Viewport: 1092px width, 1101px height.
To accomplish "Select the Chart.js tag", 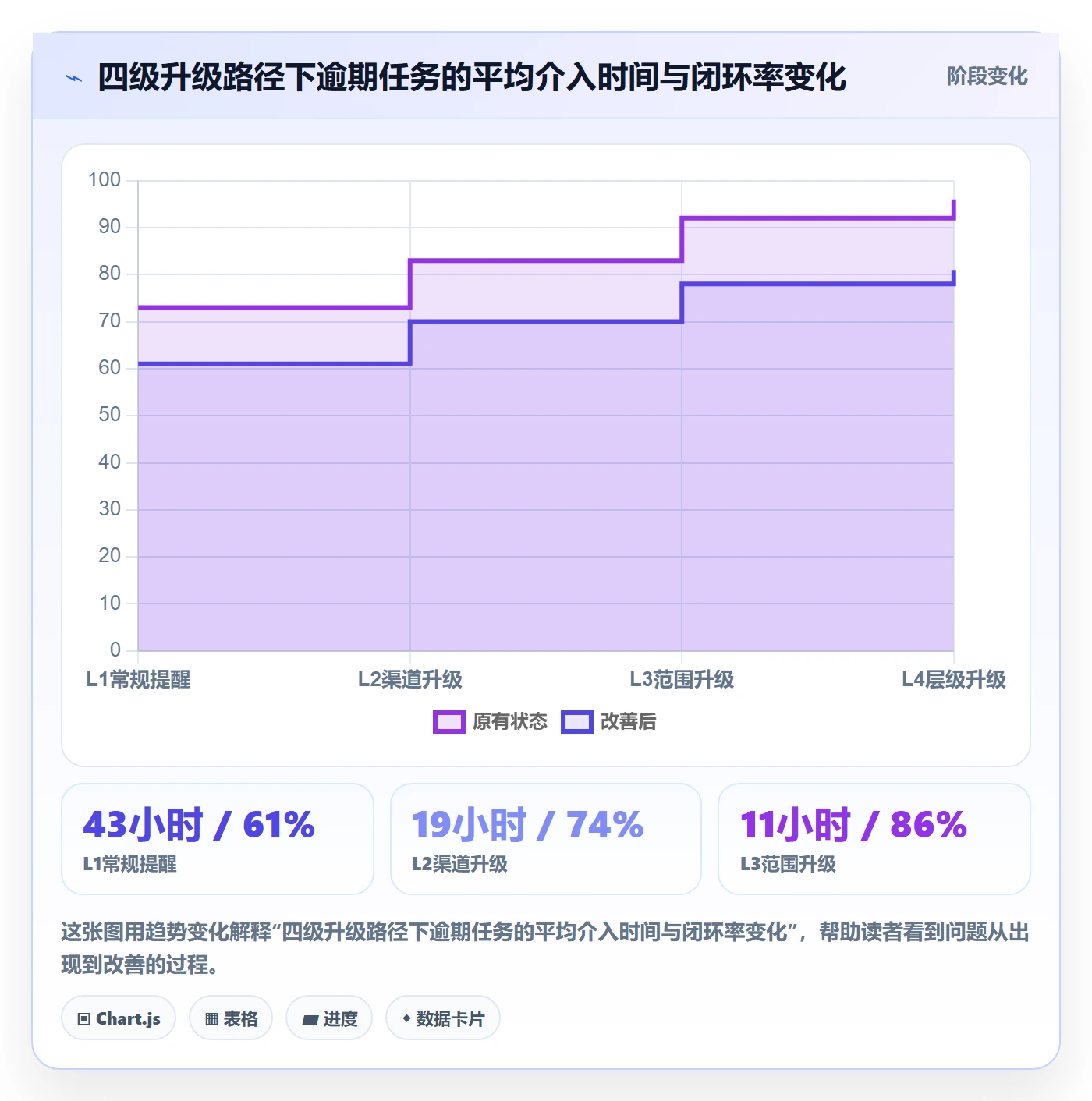I will pyautogui.click(x=119, y=1018).
